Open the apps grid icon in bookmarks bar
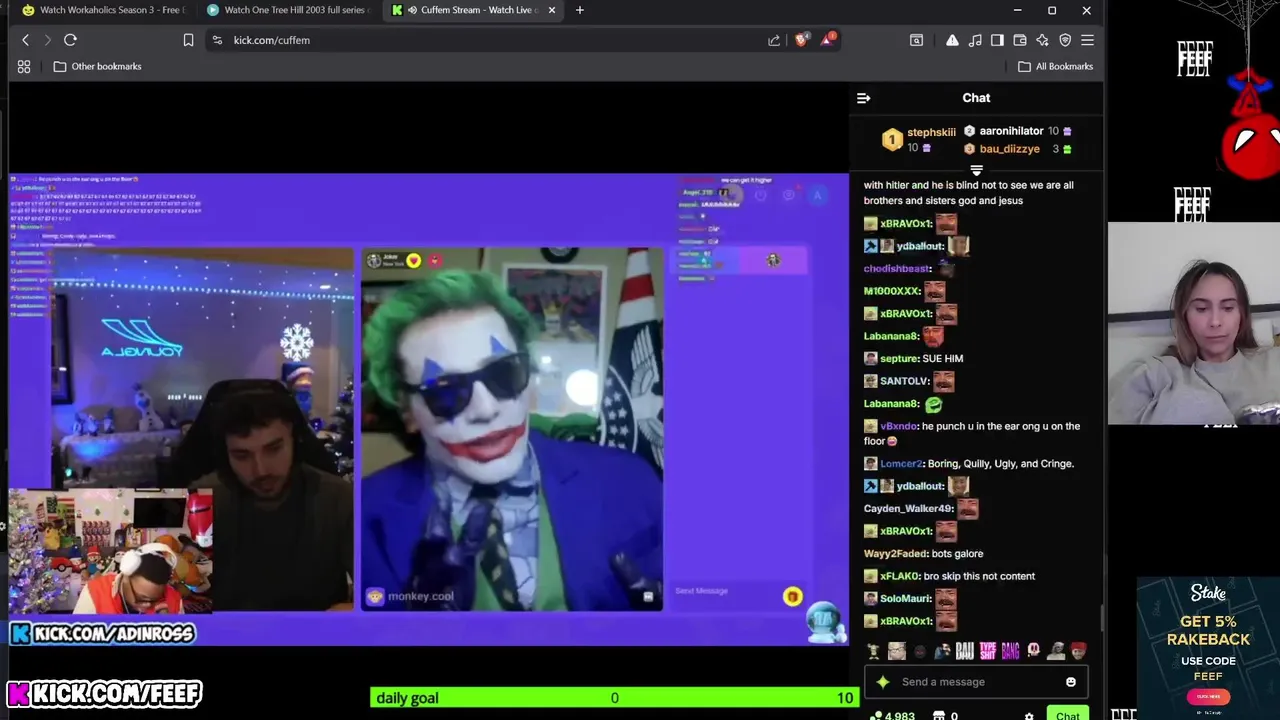Viewport: 1280px width, 720px height. click(x=24, y=66)
